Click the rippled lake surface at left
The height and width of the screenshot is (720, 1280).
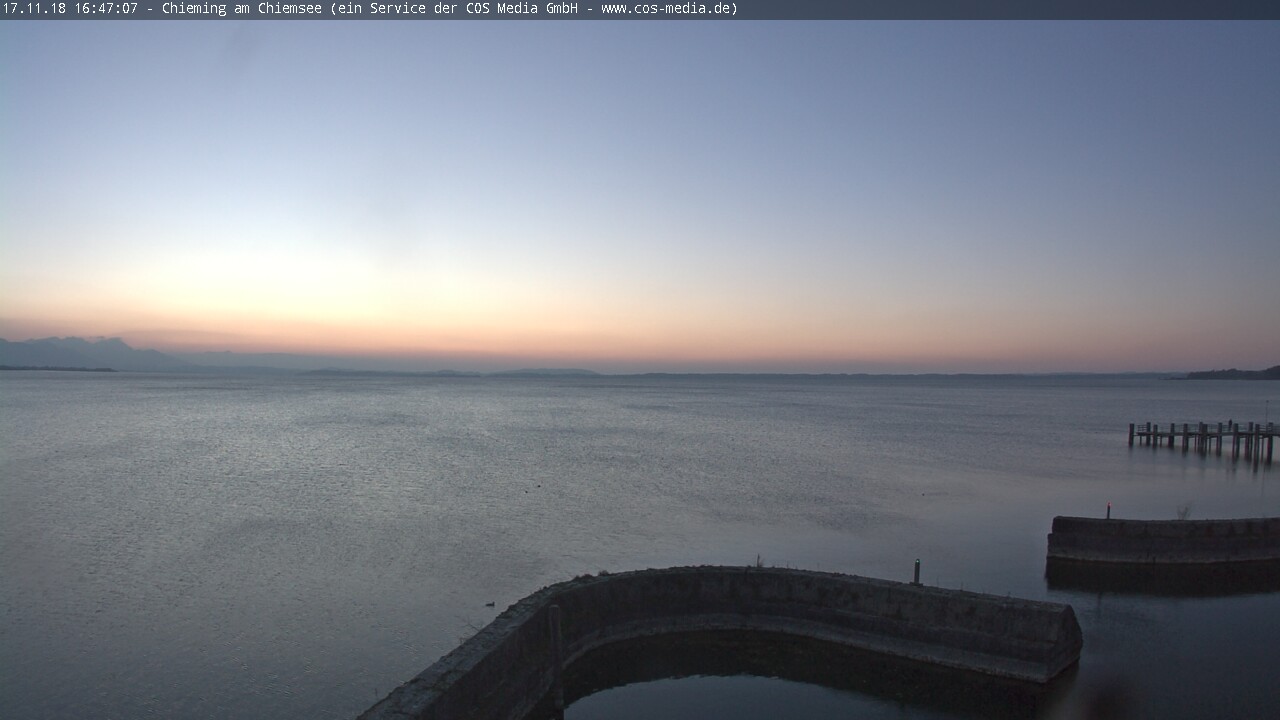click(x=200, y=500)
